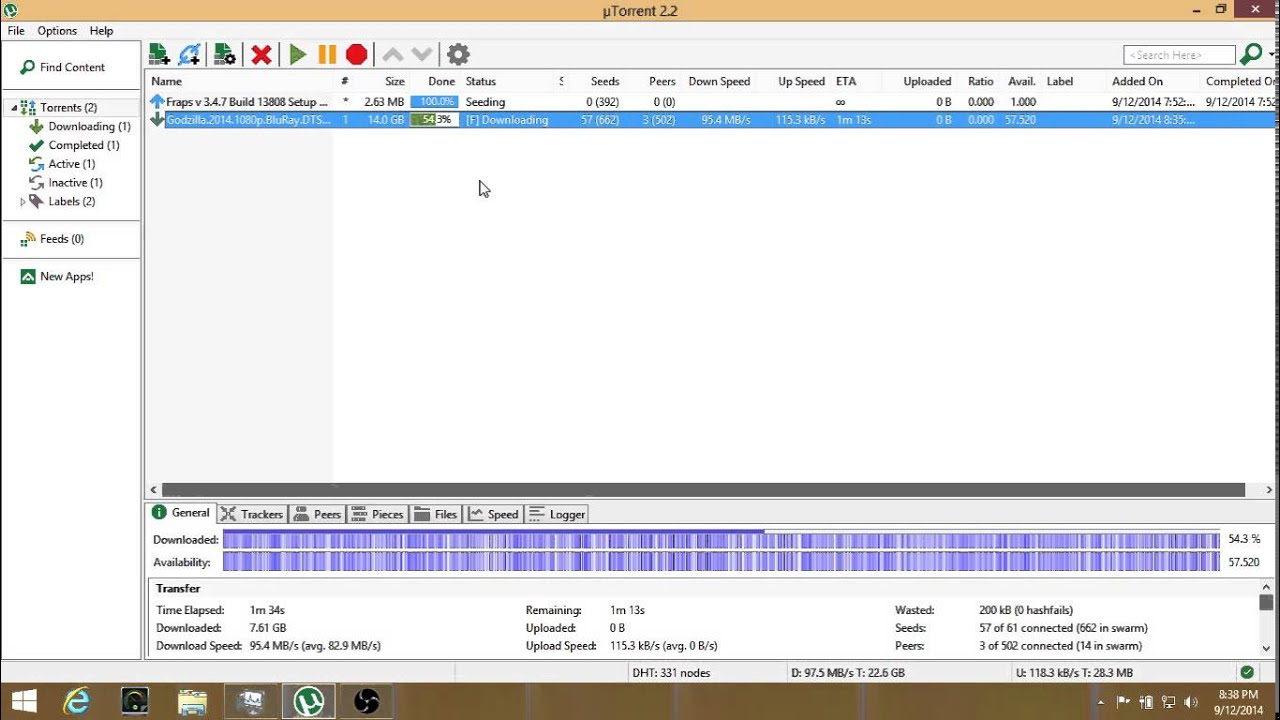Select Inactive (1) category

66,183
